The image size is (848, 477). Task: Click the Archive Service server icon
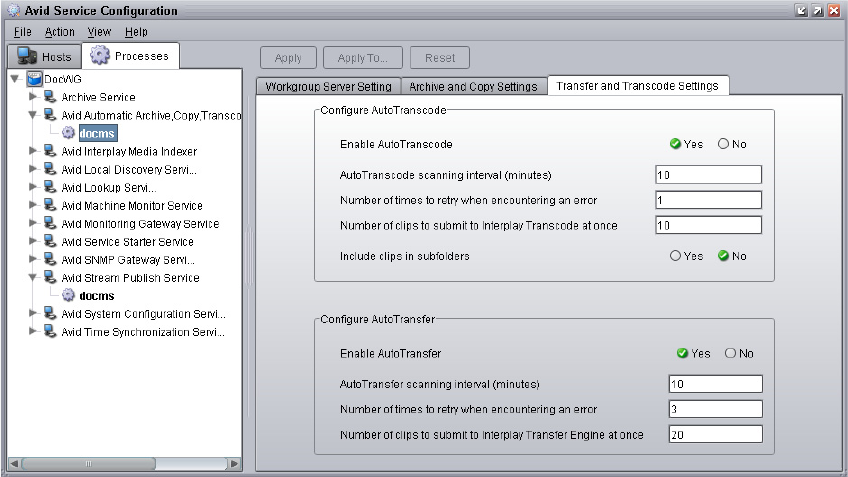click(x=50, y=97)
